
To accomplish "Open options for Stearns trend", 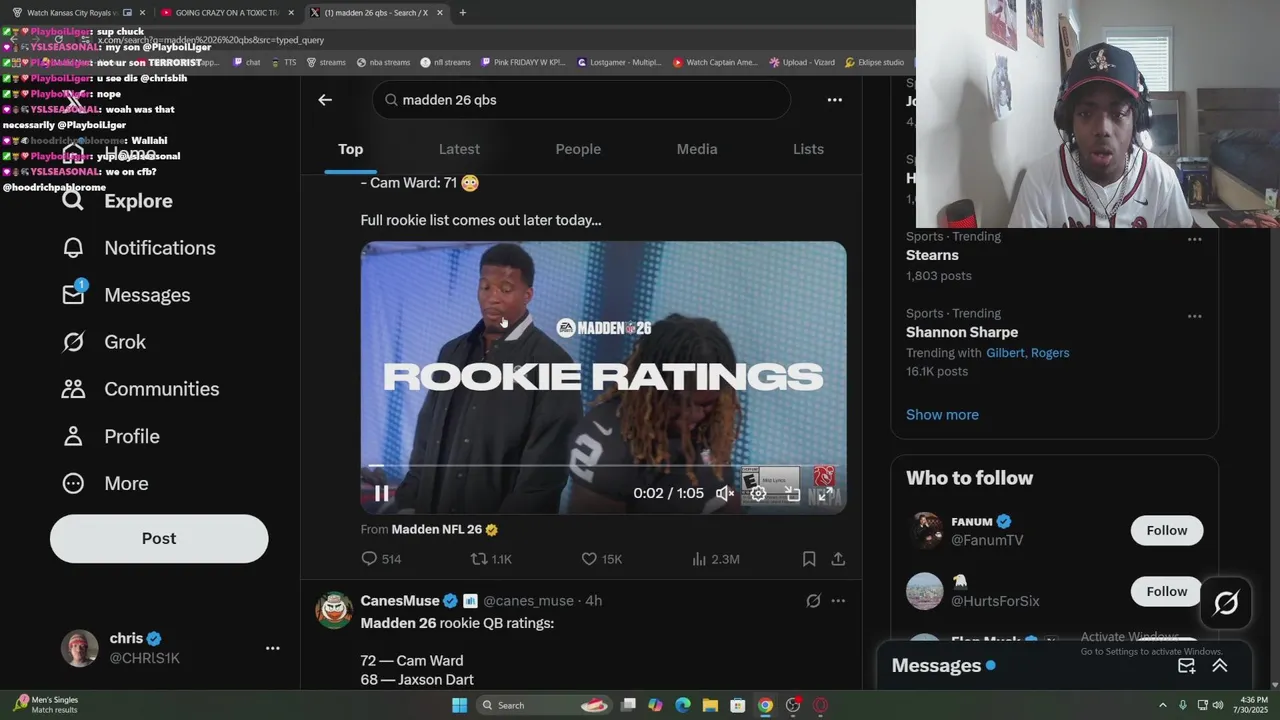I will (x=1194, y=239).
